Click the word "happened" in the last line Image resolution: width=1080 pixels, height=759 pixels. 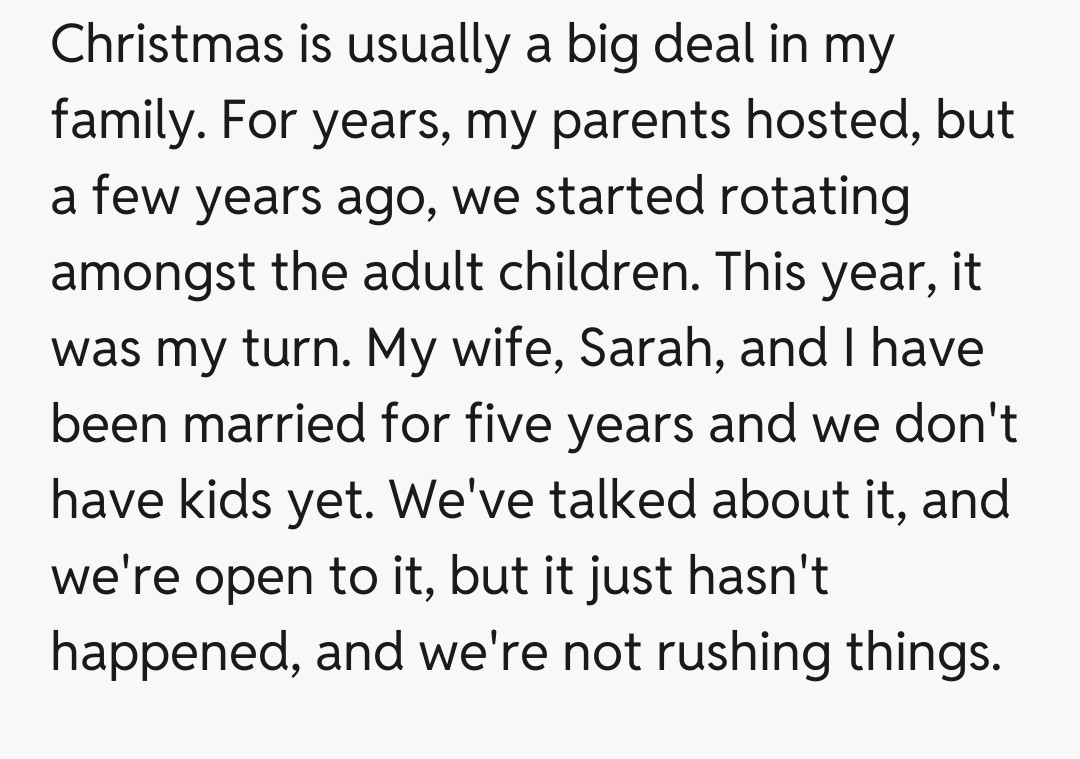174,652
